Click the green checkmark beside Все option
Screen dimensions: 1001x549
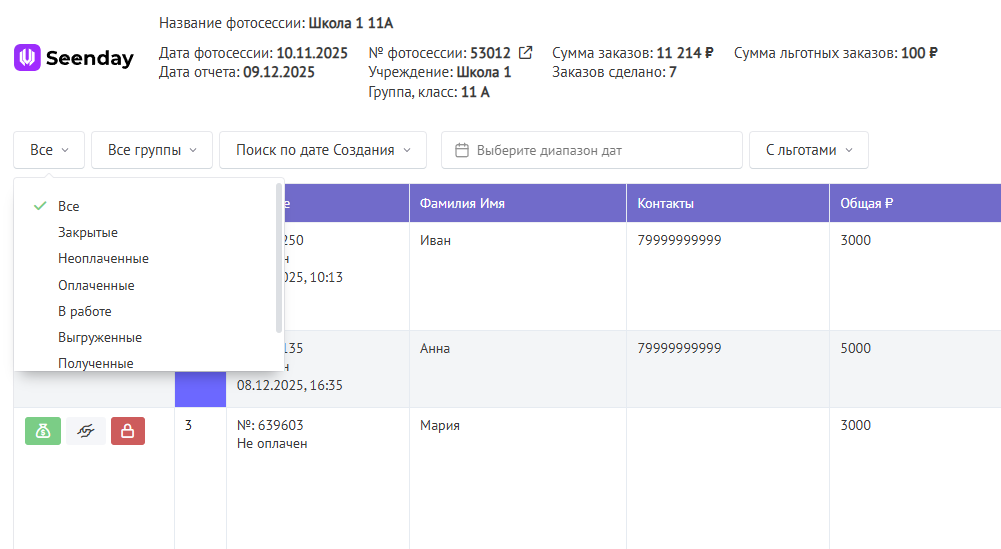[40, 206]
